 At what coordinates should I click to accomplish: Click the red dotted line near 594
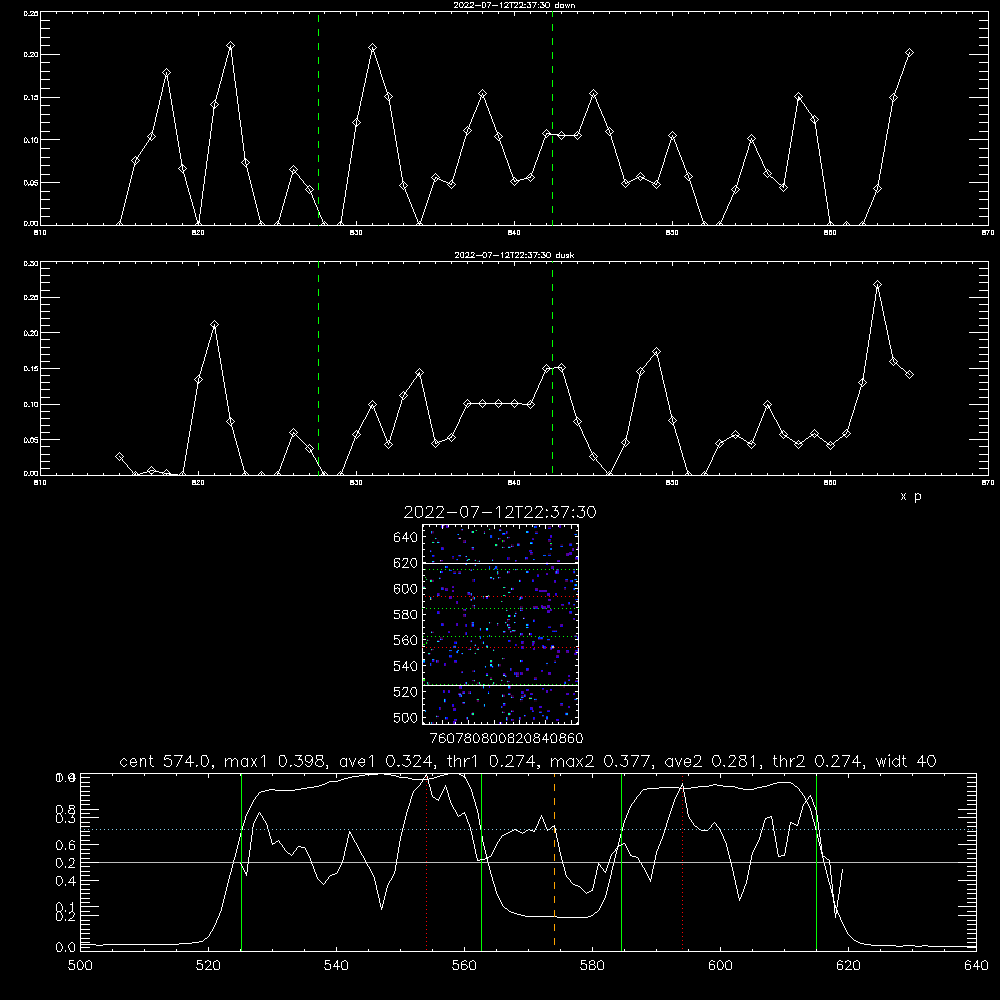pos(682,861)
